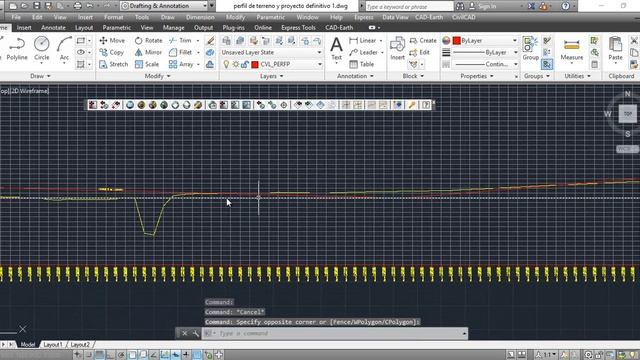Toggle freeze sun icon for CVL_PERFP layer

pyautogui.click(x=236, y=64)
